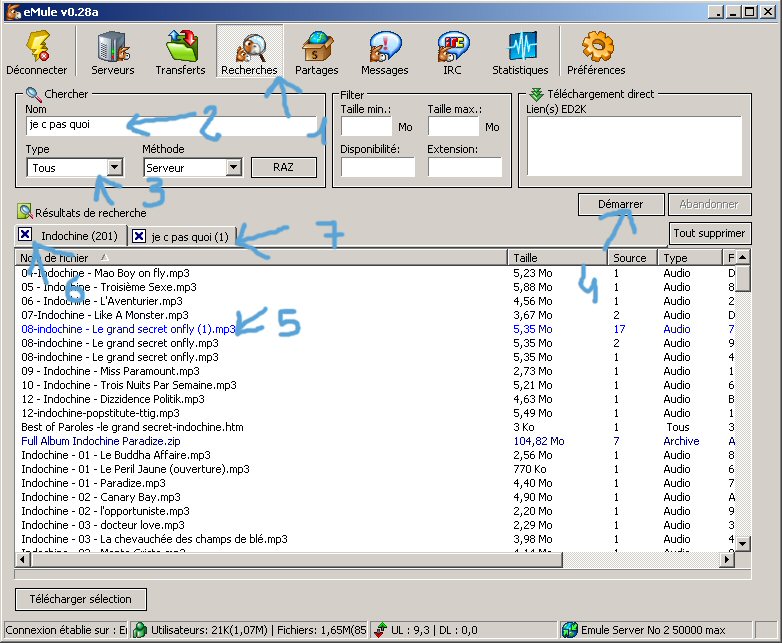This screenshot has height=643, width=782.
Task: Select '08-indochine - Le grand secret onfly (1).mp3'
Action: coord(128,329)
